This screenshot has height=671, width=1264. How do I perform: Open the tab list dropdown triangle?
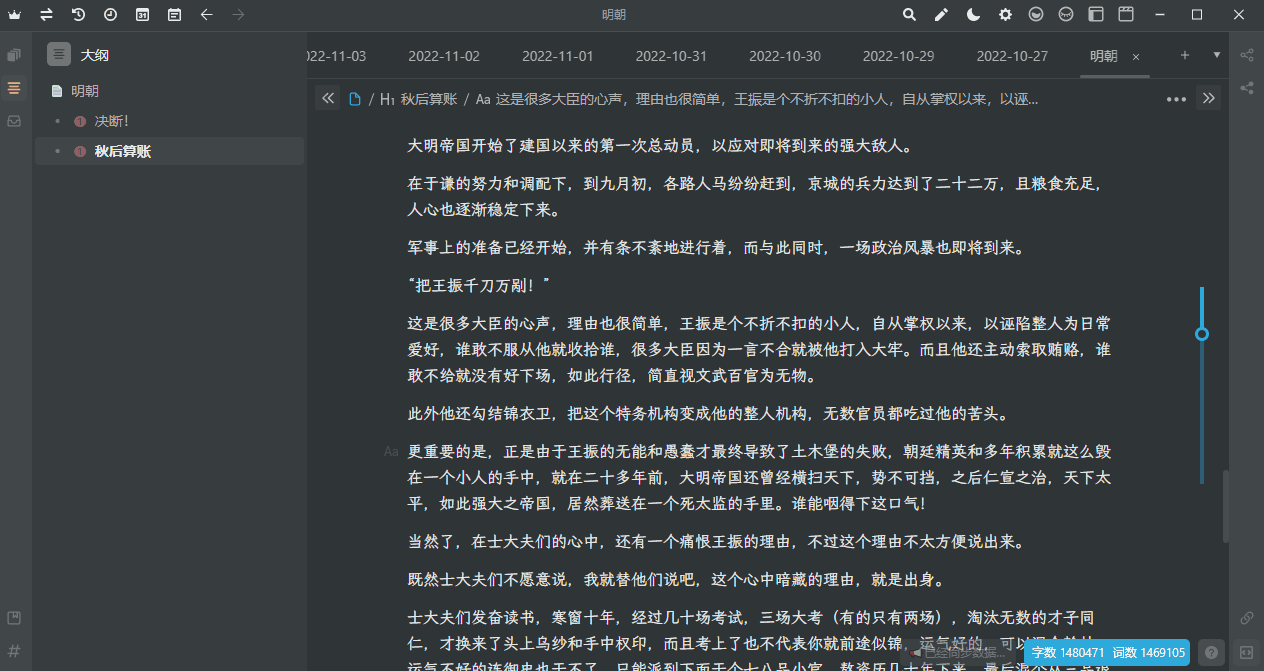point(1217,55)
